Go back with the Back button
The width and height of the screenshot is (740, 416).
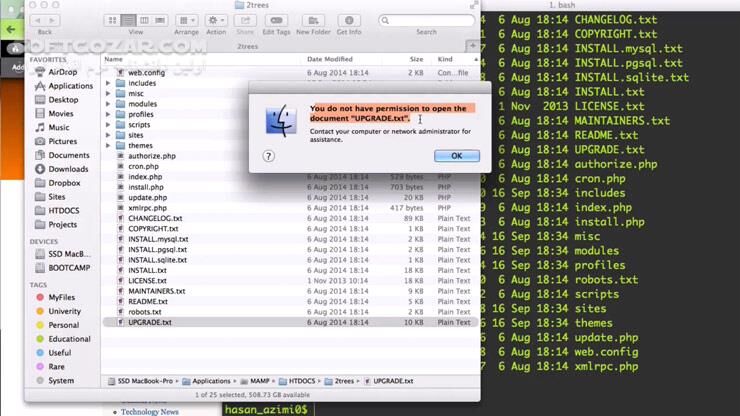[38, 20]
